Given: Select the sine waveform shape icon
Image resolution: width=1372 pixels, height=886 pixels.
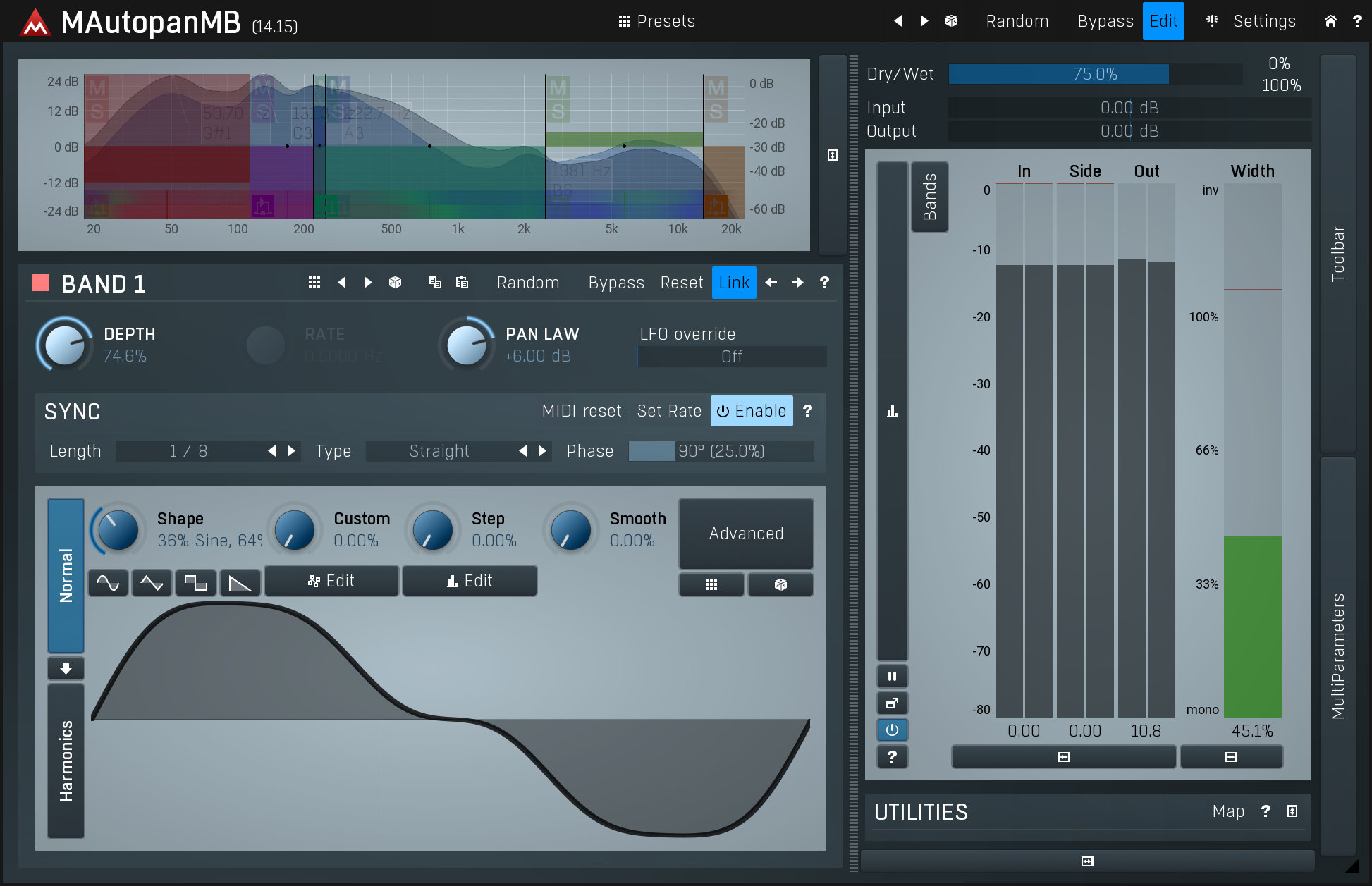Looking at the screenshot, I should (x=108, y=582).
